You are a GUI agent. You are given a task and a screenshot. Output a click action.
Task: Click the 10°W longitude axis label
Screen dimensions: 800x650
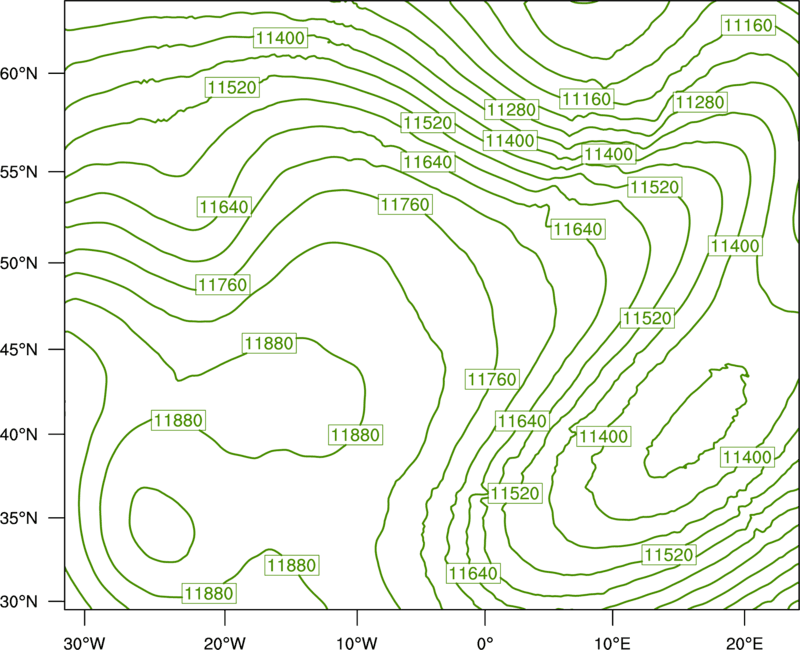click(x=357, y=643)
